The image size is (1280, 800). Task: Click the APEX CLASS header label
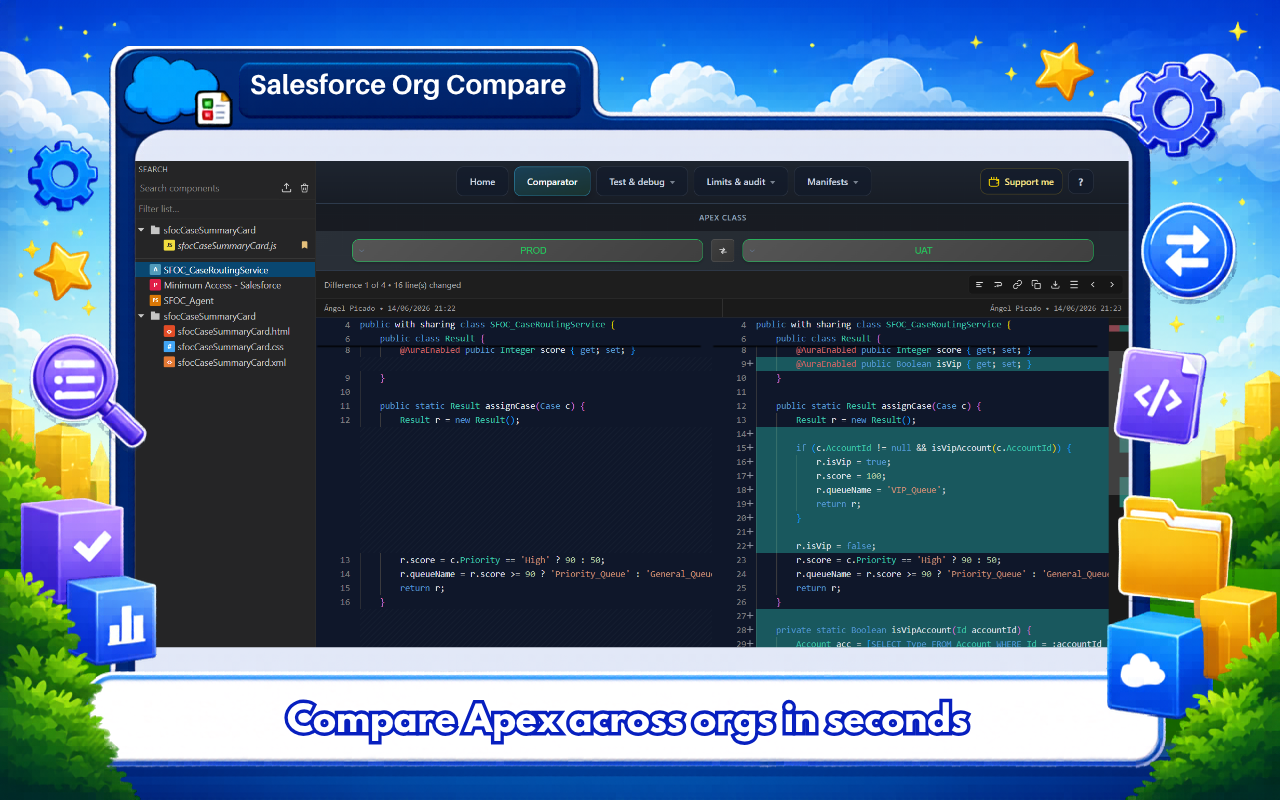pos(722,217)
